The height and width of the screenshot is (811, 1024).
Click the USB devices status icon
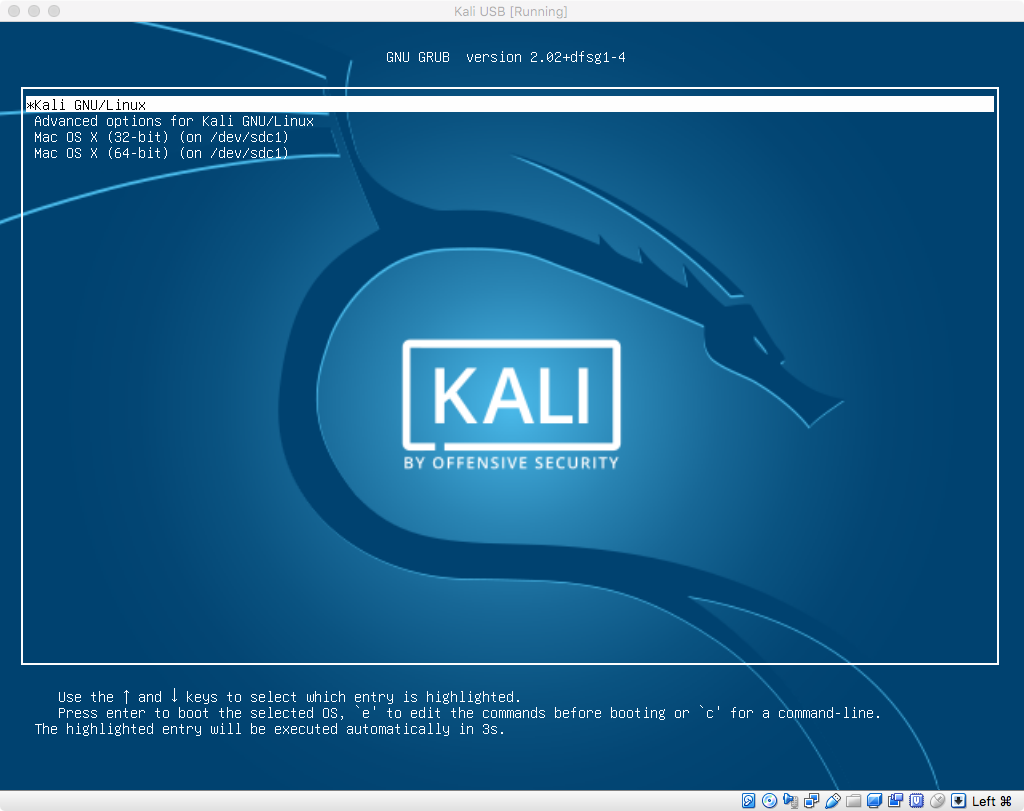[833, 801]
